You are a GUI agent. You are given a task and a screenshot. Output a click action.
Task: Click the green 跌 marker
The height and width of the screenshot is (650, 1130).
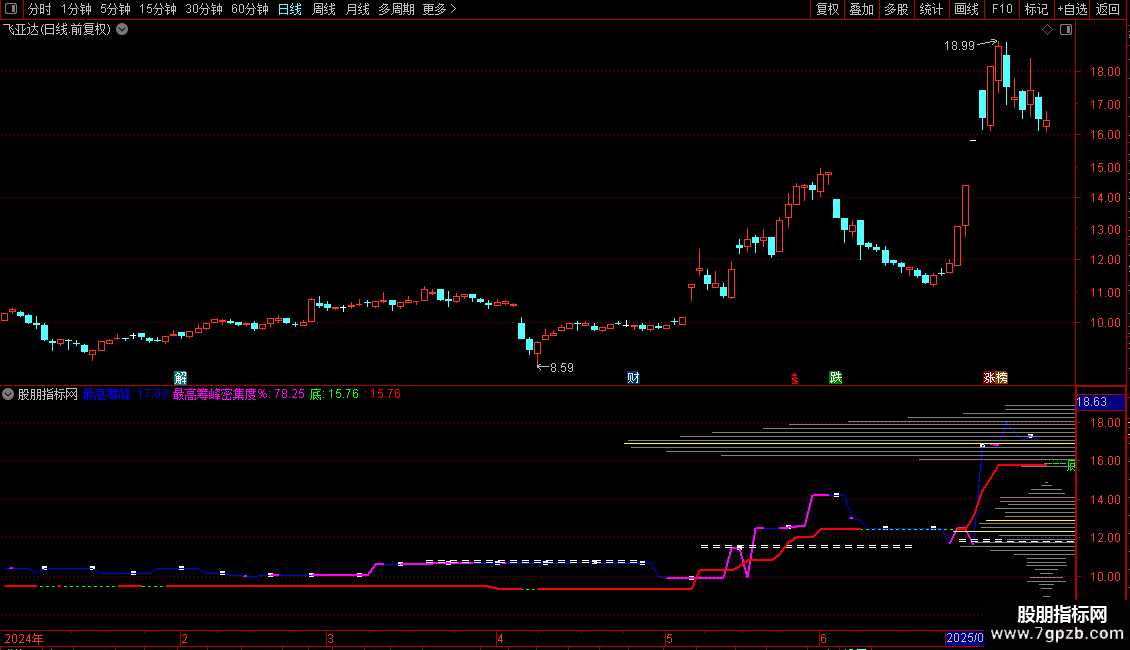coord(836,378)
